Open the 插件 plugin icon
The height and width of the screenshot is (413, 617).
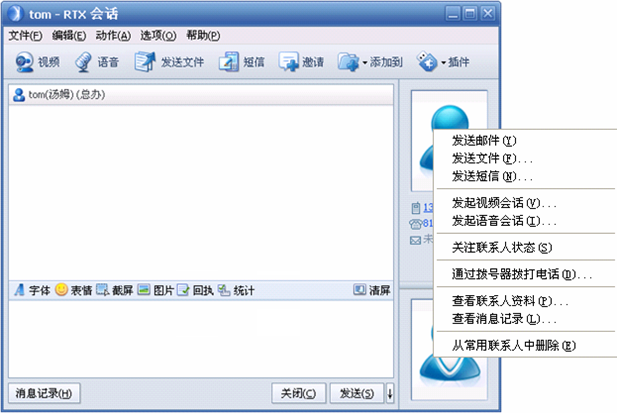click(x=427, y=62)
